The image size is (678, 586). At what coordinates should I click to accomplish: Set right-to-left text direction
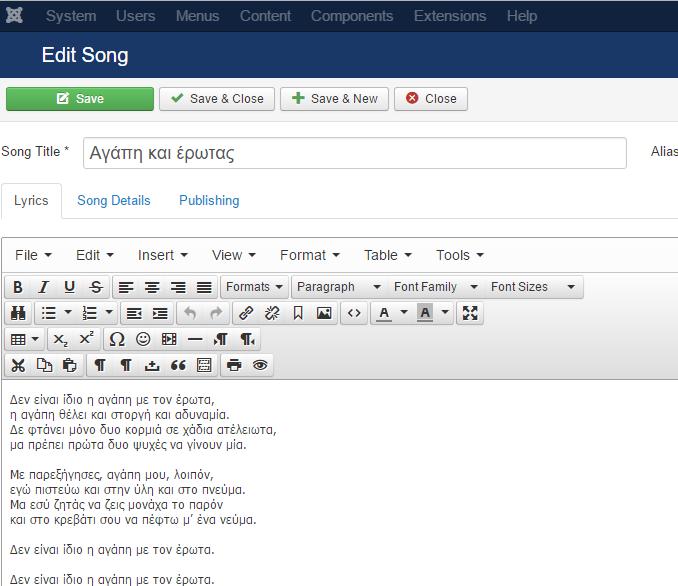(x=247, y=339)
